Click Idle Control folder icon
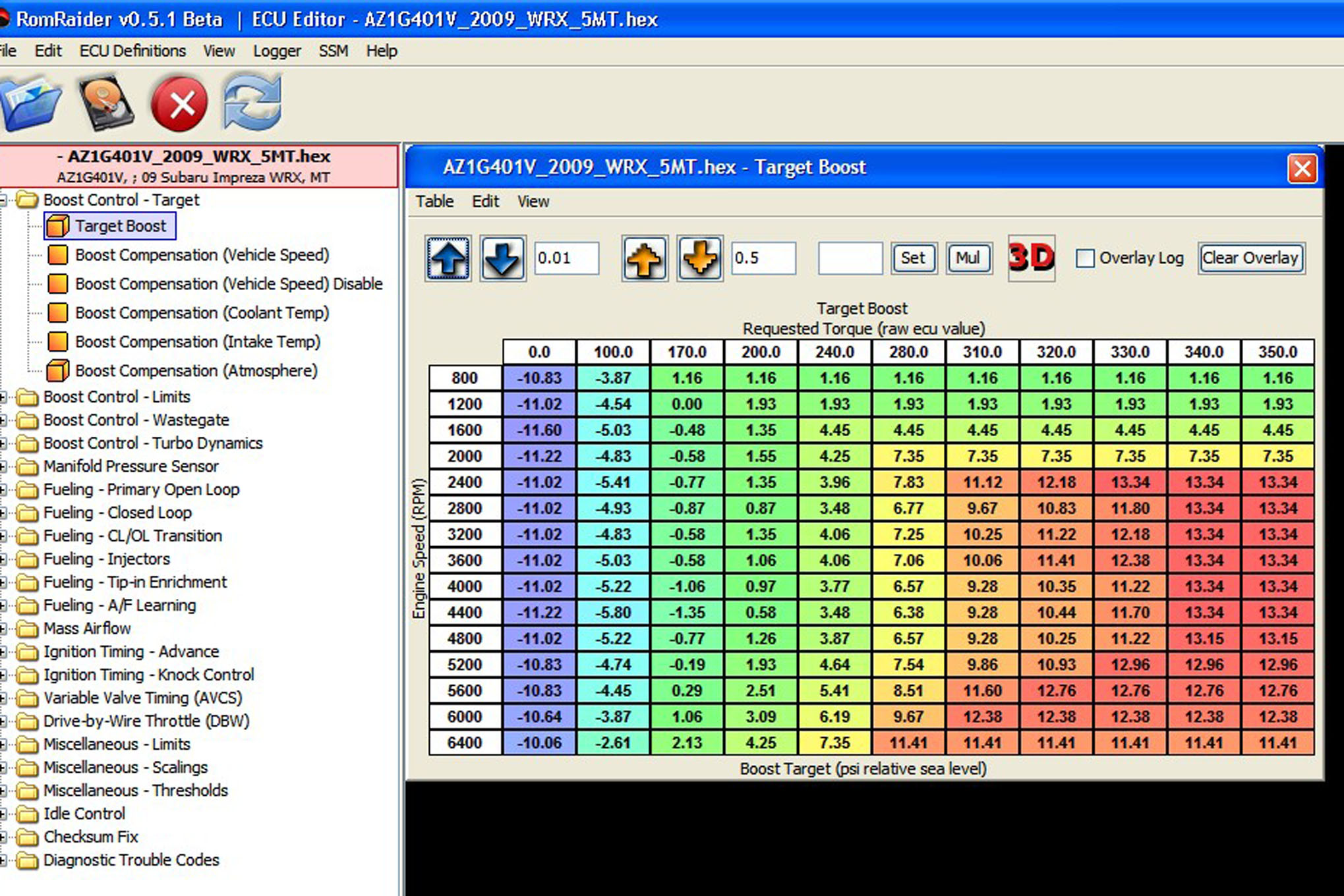1344x896 pixels. coord(27,814)
